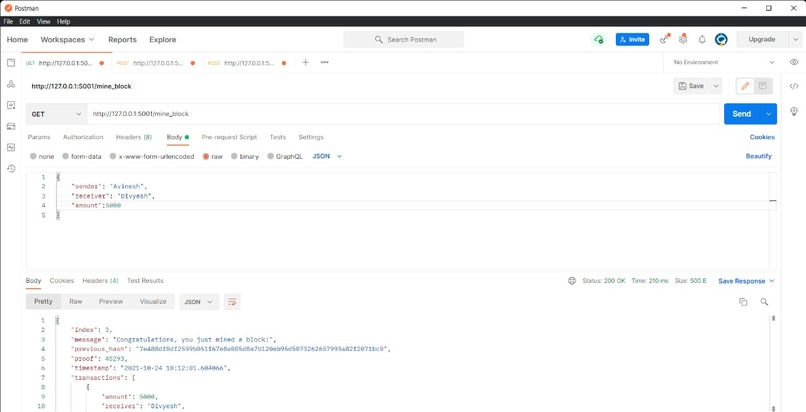The image size is (806, 412).
Task: Open the Edit menu
Action: [25, 22]
